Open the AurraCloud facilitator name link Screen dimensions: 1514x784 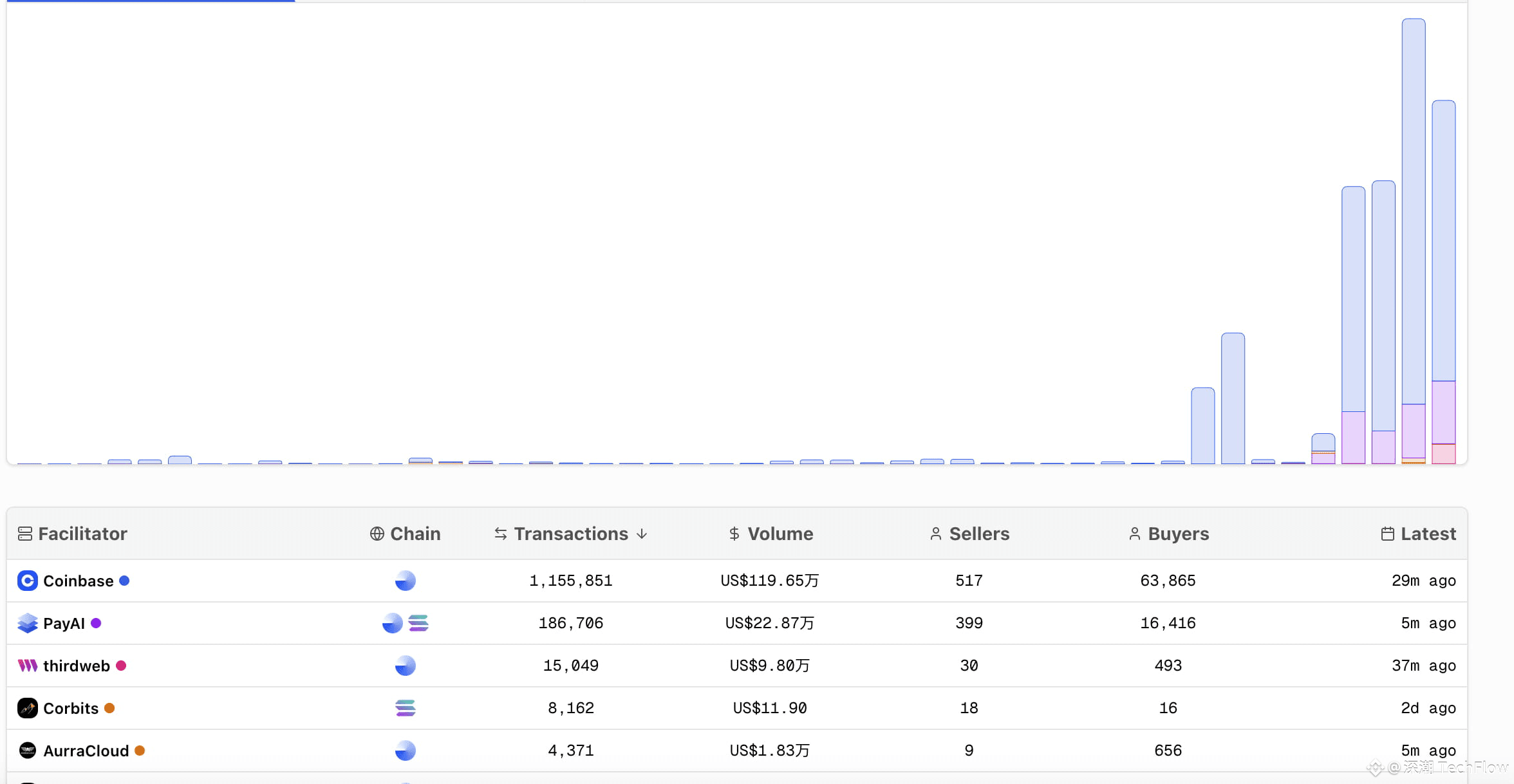pyautogui.click(x=86, y=751)
